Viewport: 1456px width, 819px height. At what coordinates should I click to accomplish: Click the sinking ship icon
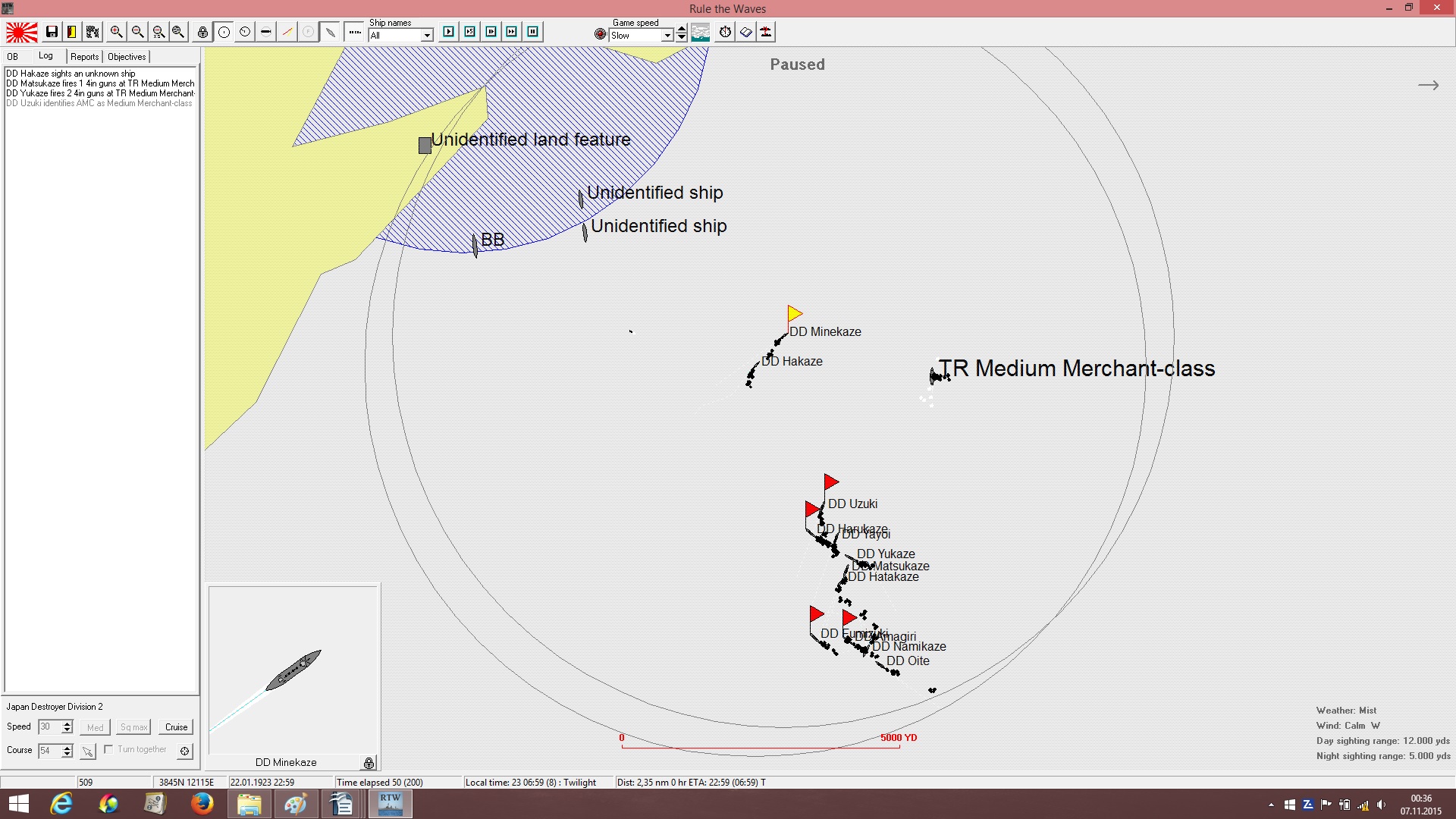click(x=767, y=32)
